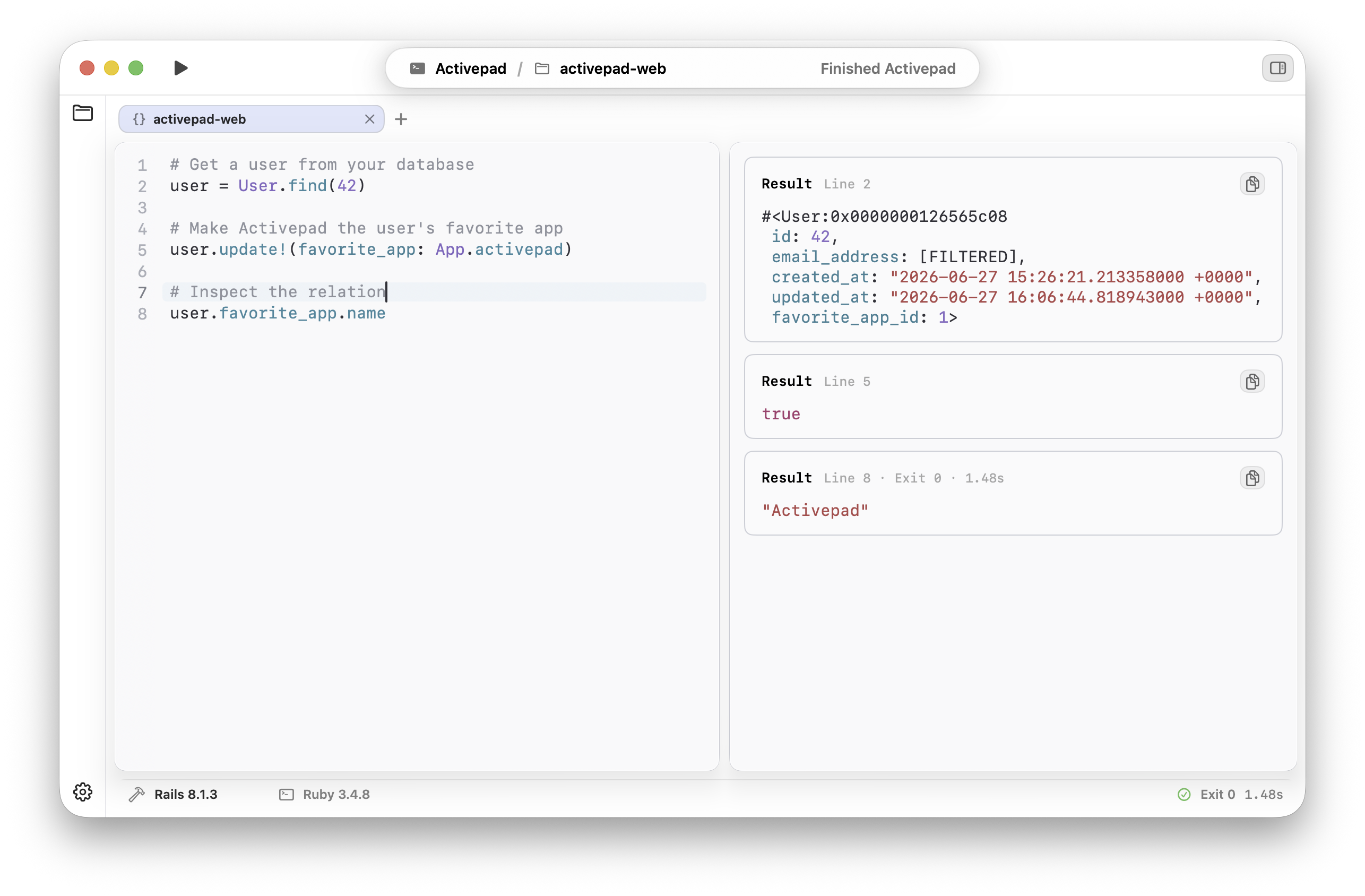The image size is (1365, 896).
Task: Select the activepad-web project breadcrumb
Action: coord(612,69)
